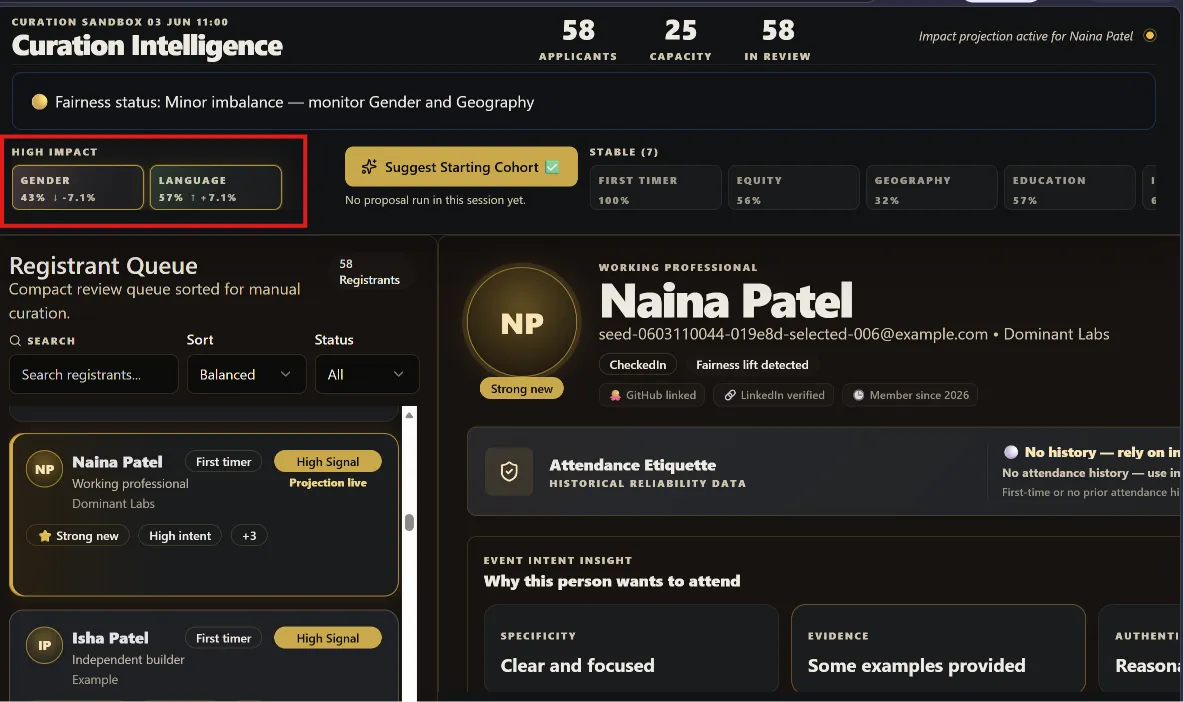Click Curation Intelligence title
The image size is (1184, 702).
point(147,45)
